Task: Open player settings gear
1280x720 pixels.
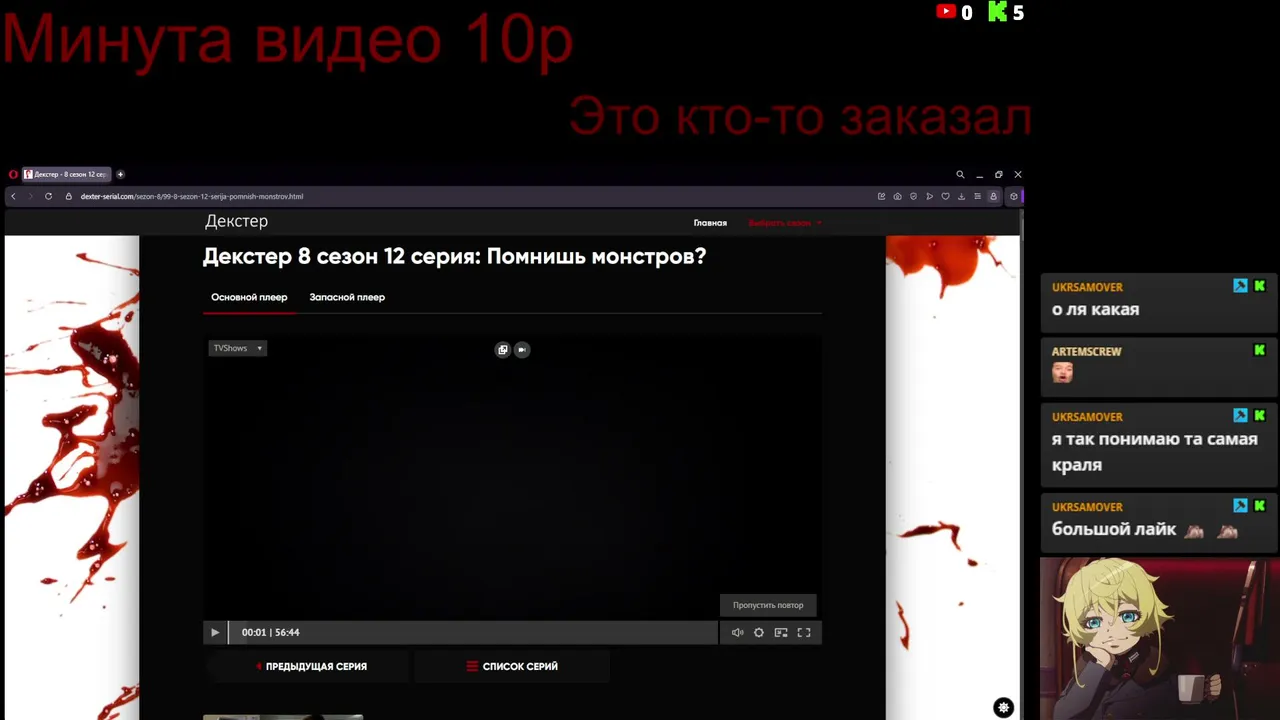Action: pos(759,632)
